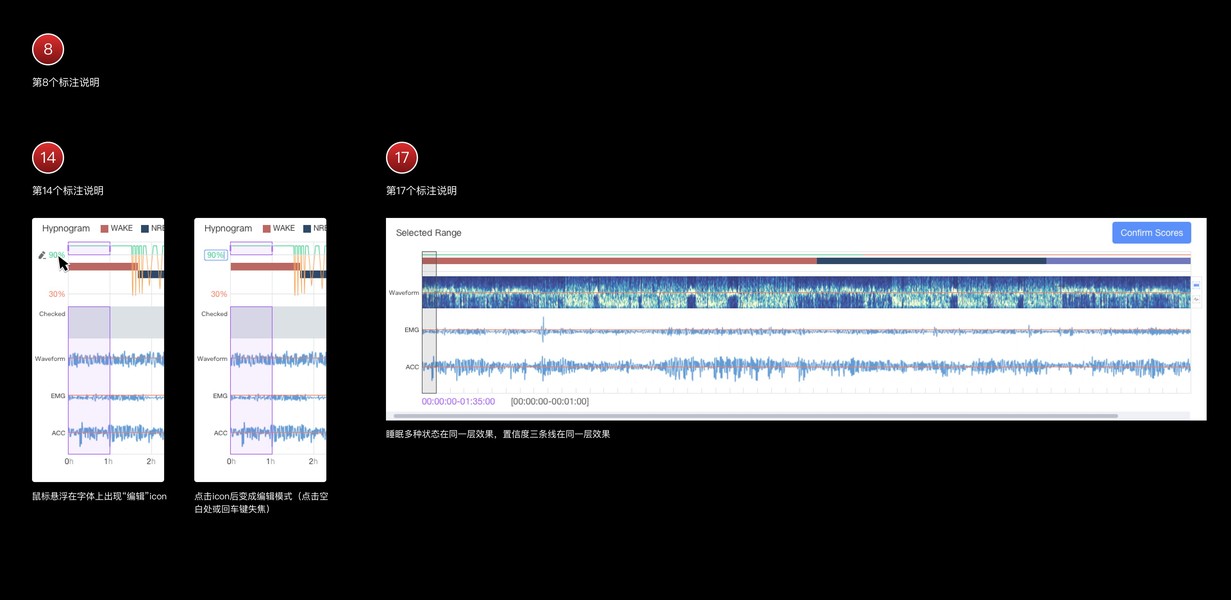
Task: Click the bracketed range [00:00:00-00:01:00]
Action: pyautogui.click(x=549, y=401)
